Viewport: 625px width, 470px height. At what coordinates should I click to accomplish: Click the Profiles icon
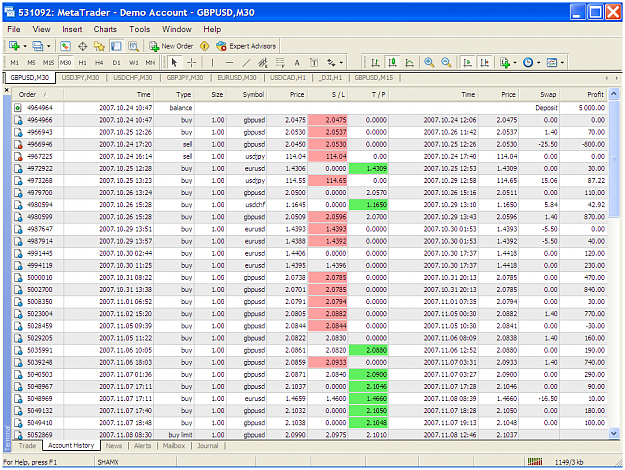coord(37,46)
